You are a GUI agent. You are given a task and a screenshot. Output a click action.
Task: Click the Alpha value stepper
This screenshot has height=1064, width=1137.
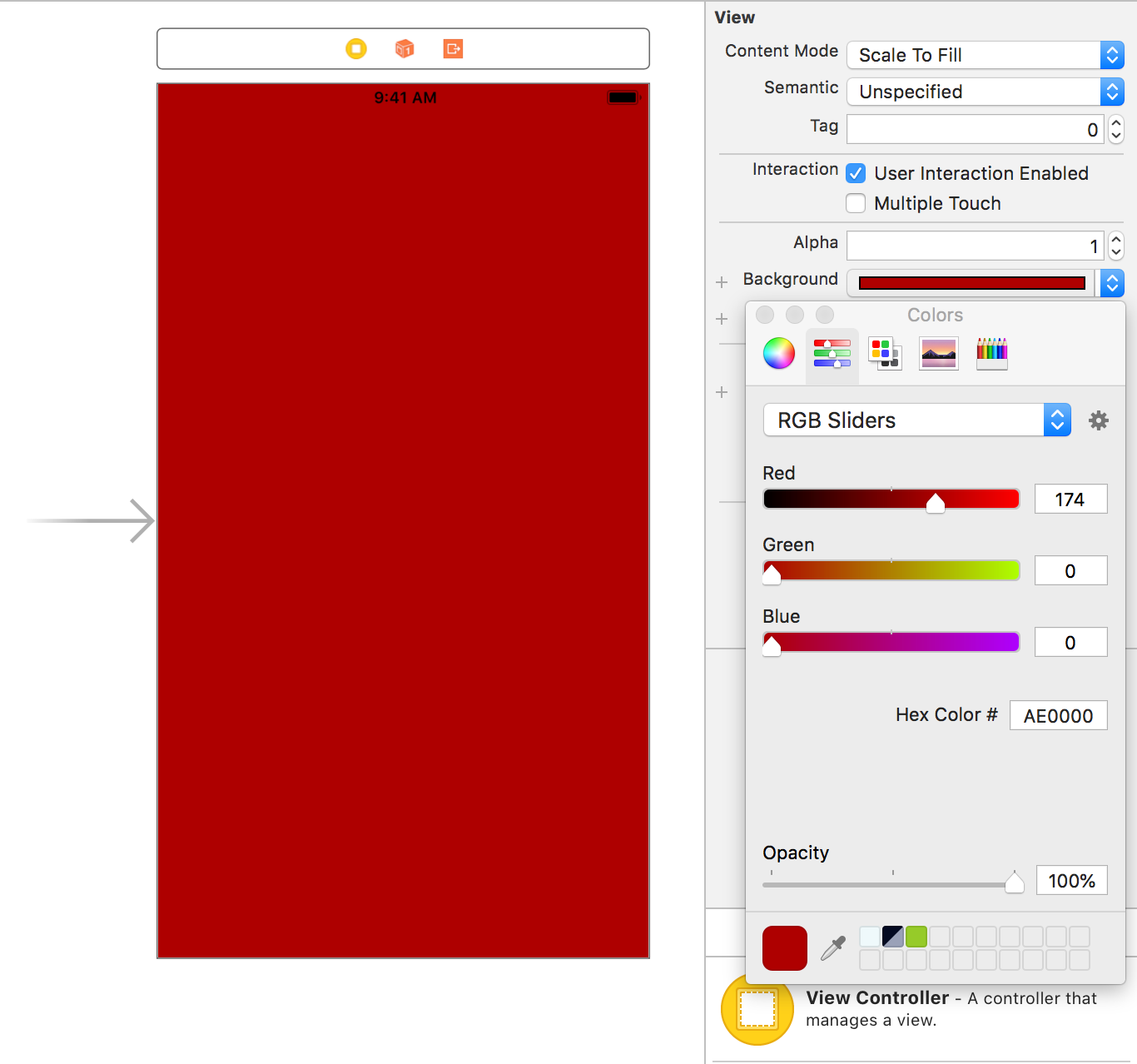pyautogui.click(x=1116, y=246)
